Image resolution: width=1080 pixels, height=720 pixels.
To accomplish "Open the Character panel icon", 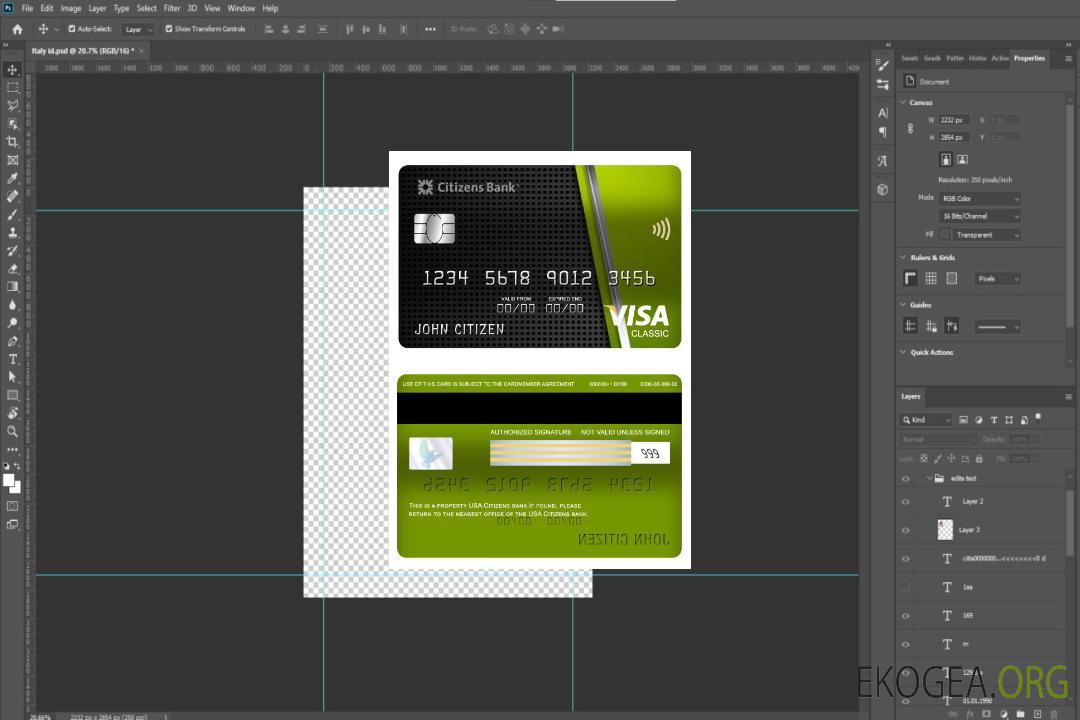I will (883, 113).
